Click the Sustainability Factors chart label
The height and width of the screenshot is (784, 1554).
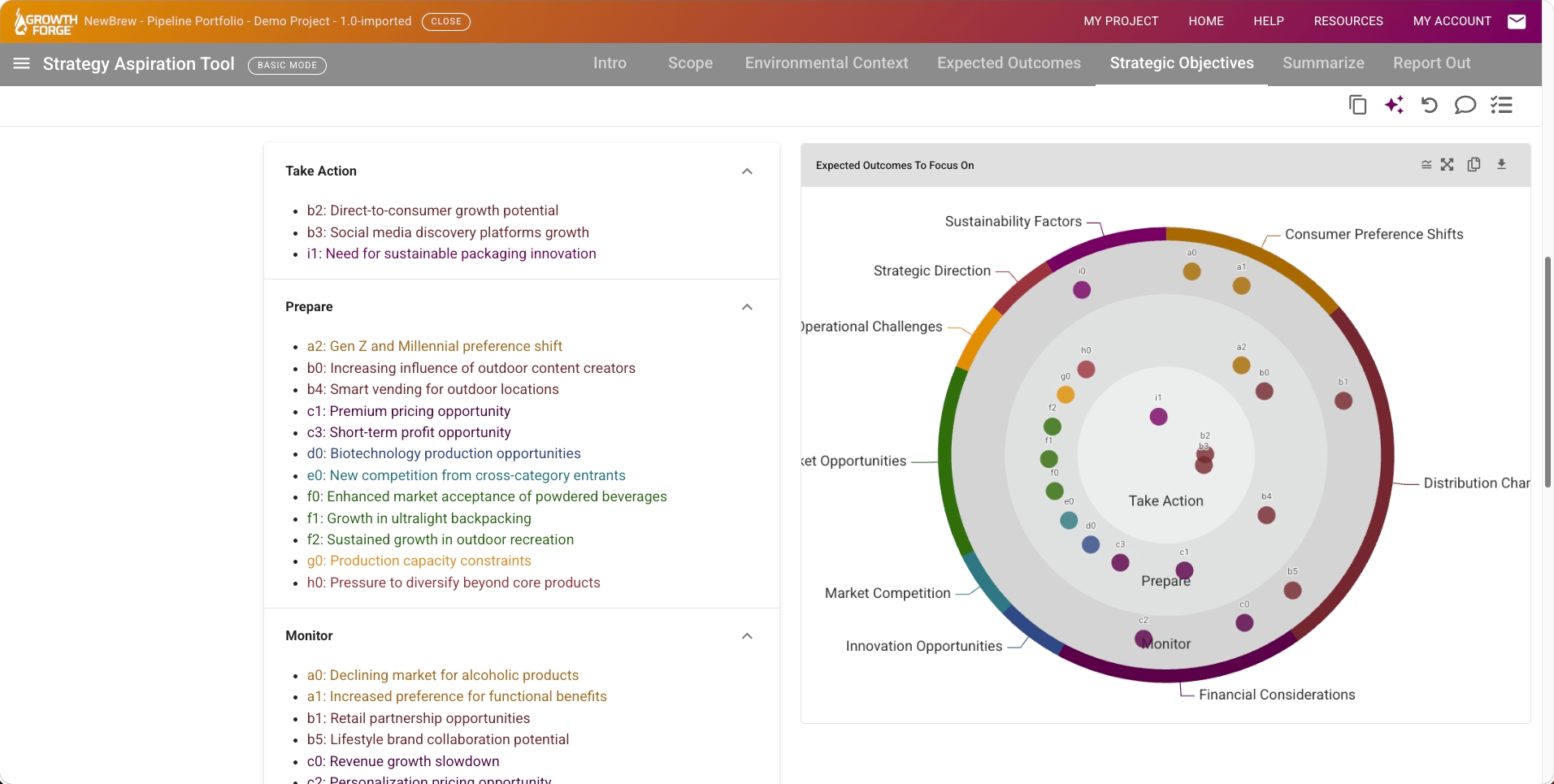click(1013, 221)
